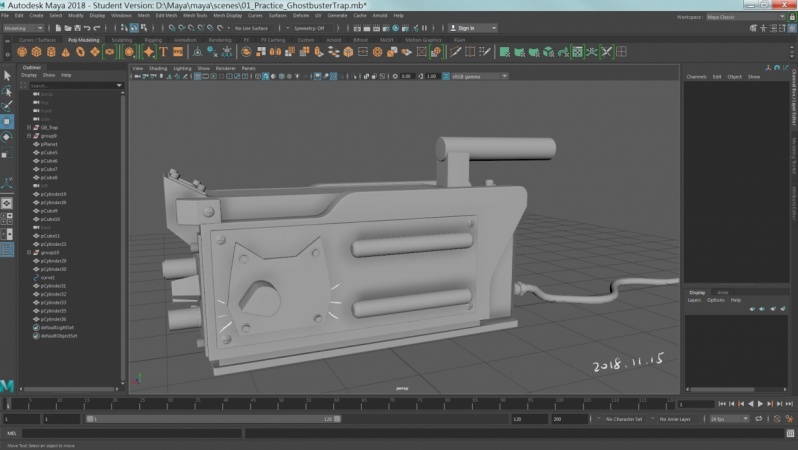Click the MEL command line input

click(132, 434)
